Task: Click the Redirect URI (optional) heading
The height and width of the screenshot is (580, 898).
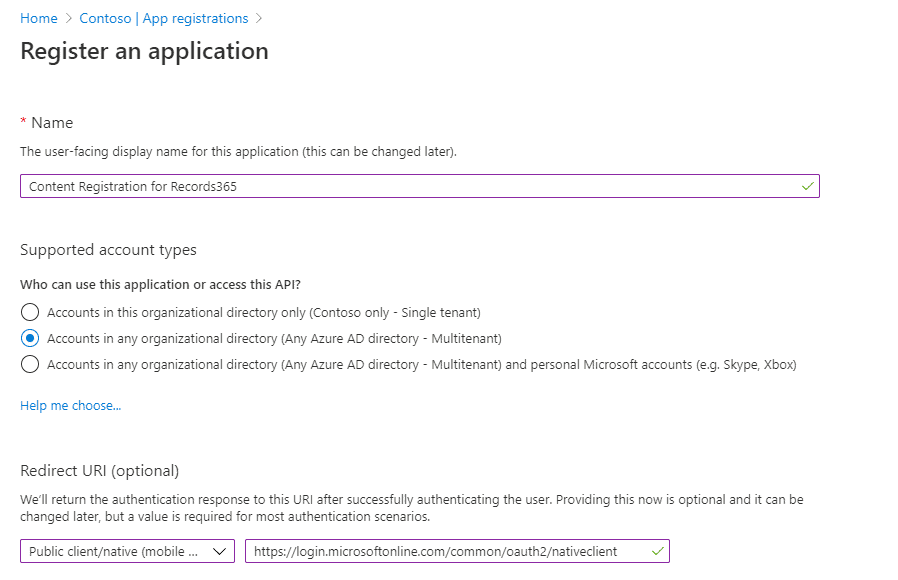Action: tap(99, 470)
